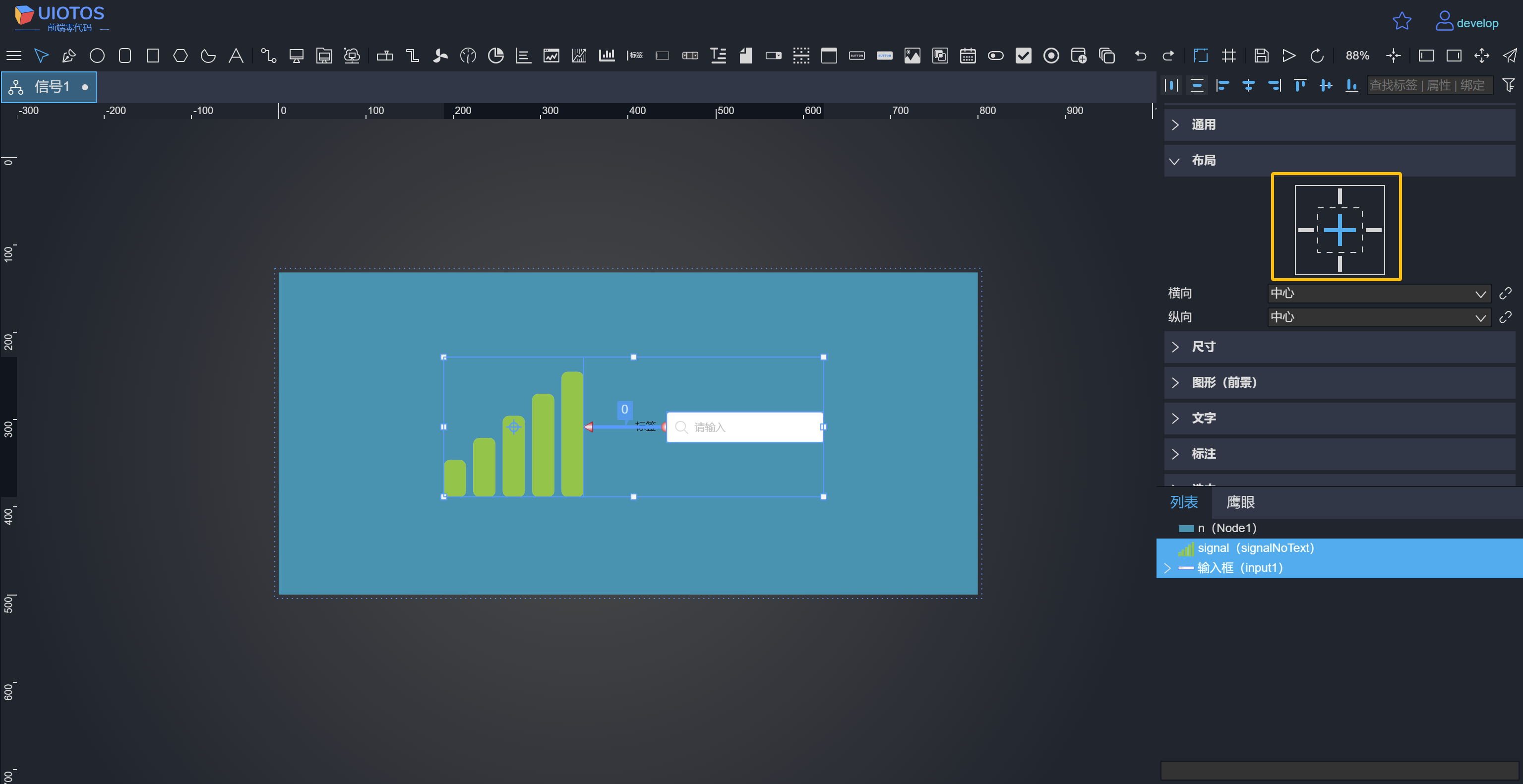
Task: Collapse the 布局 section
Action: 1339,161
